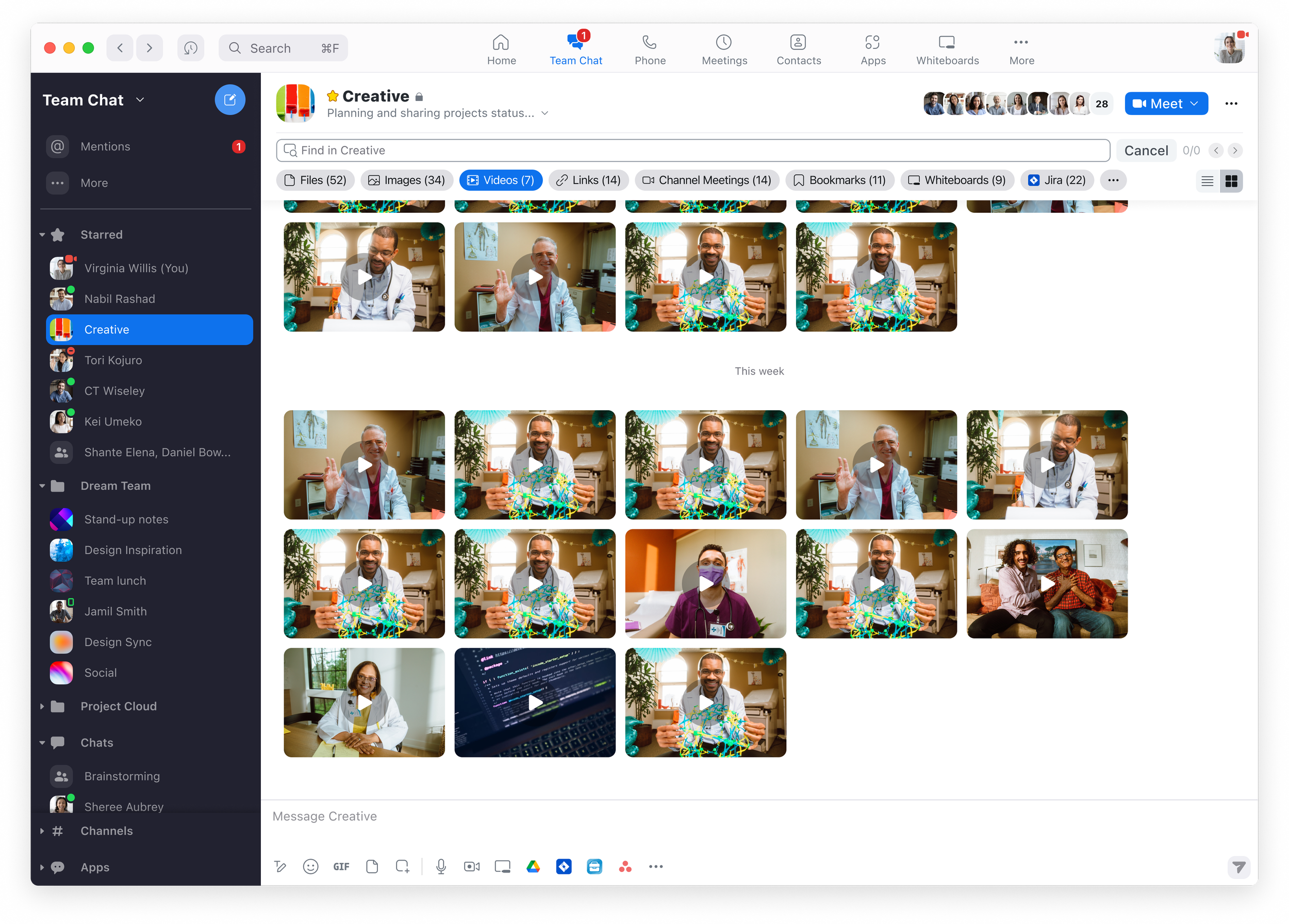Click the Jira icon in composer toolbar
The height and width of the screenshot is (924, 1289).
point(563,866)
